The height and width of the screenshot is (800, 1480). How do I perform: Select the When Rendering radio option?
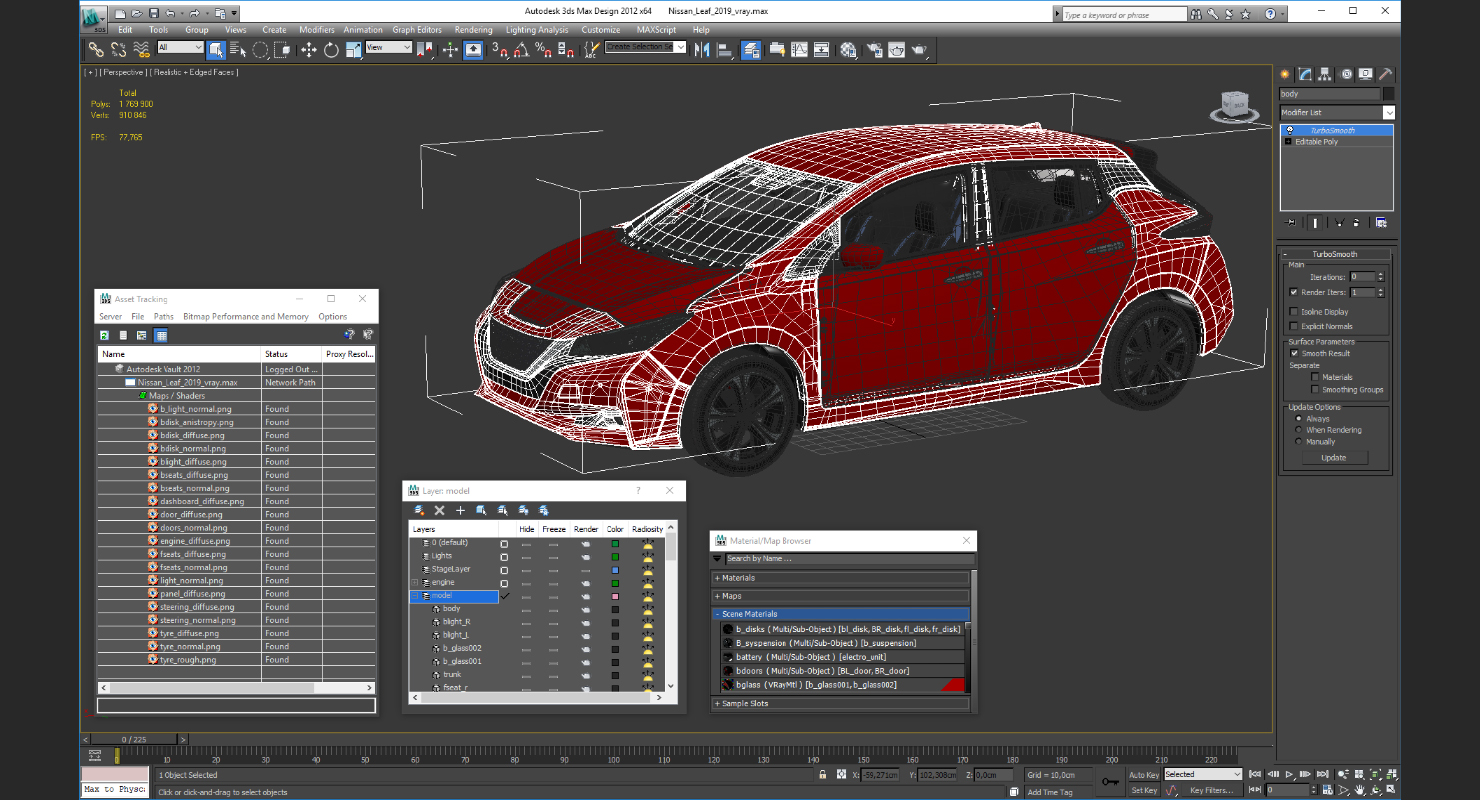(1298, 430)
